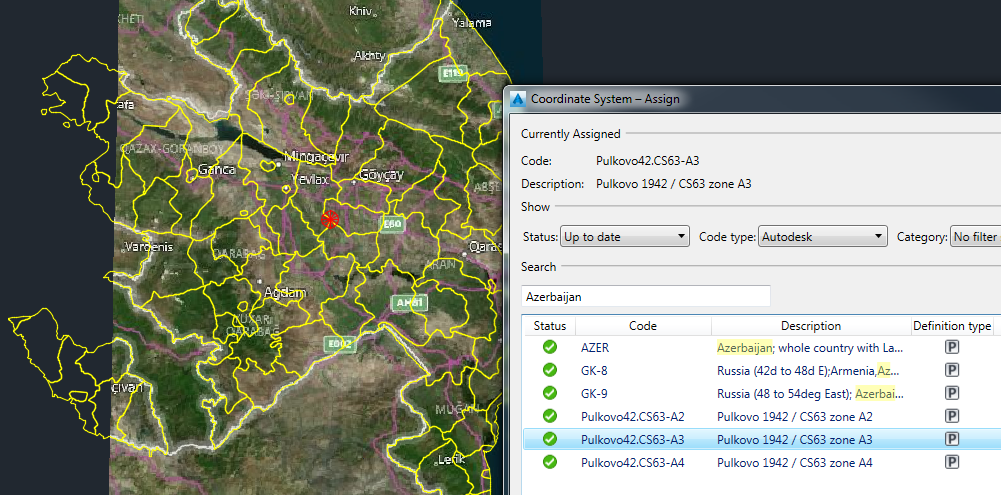
Task: Open the Code type dropdown set to Autodesk
Action: pos(823,236)
